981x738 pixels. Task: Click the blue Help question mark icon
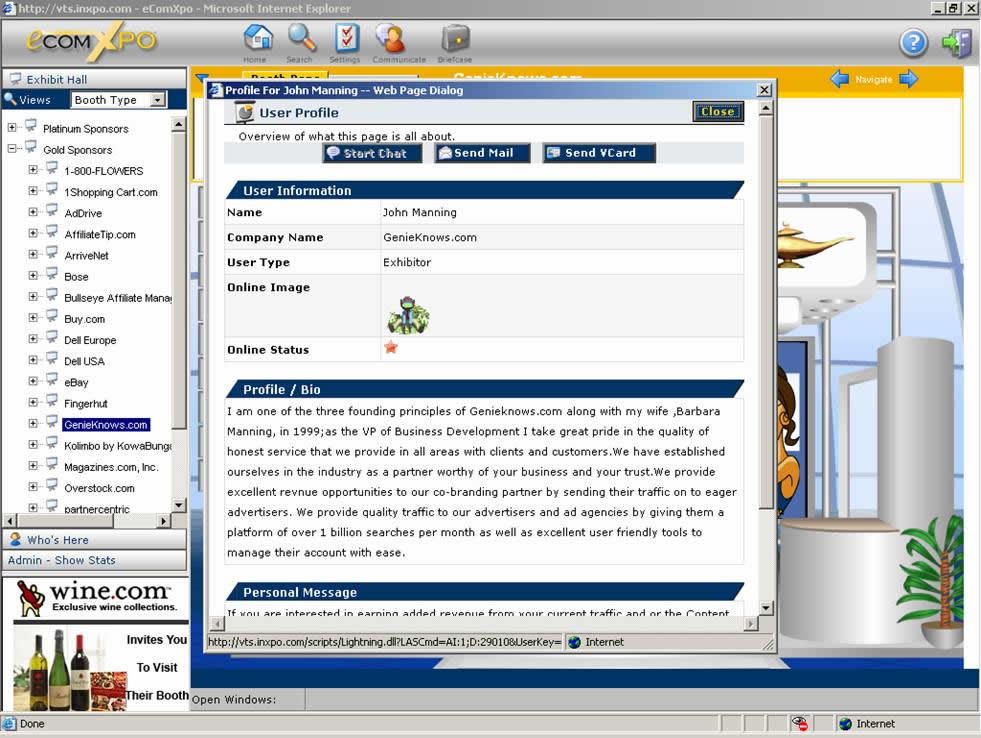(913, 43)
